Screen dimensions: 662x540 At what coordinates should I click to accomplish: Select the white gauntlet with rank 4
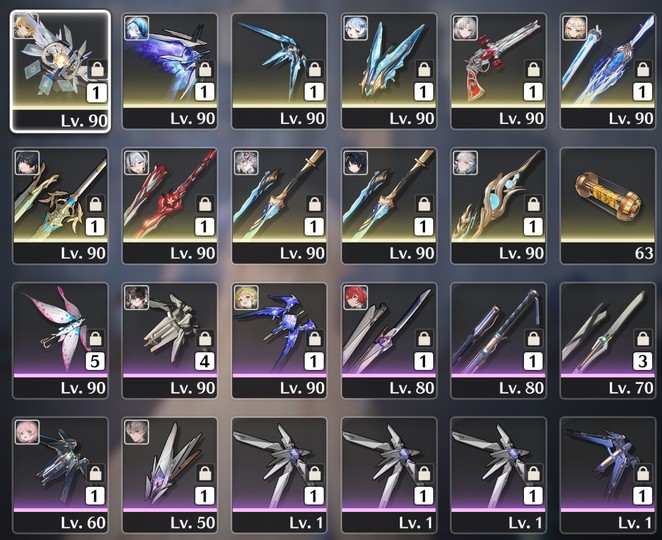coord(170,340)
